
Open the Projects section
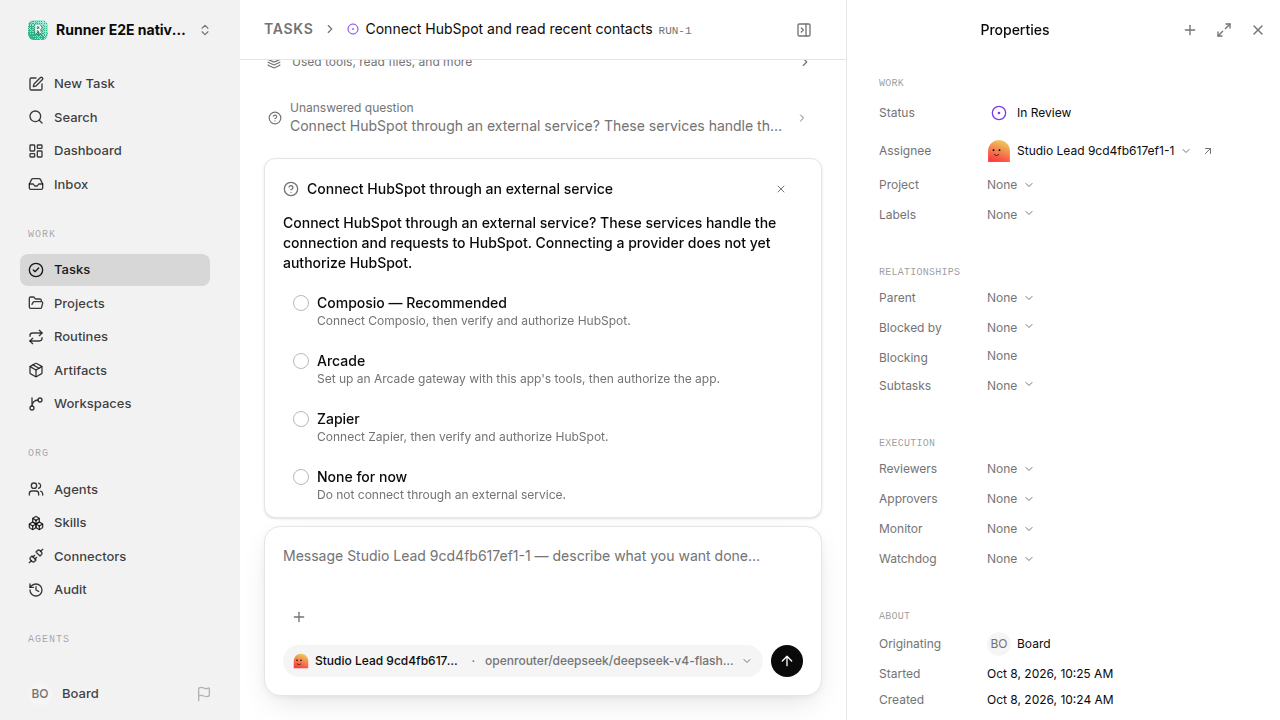(x=115, y=303)
